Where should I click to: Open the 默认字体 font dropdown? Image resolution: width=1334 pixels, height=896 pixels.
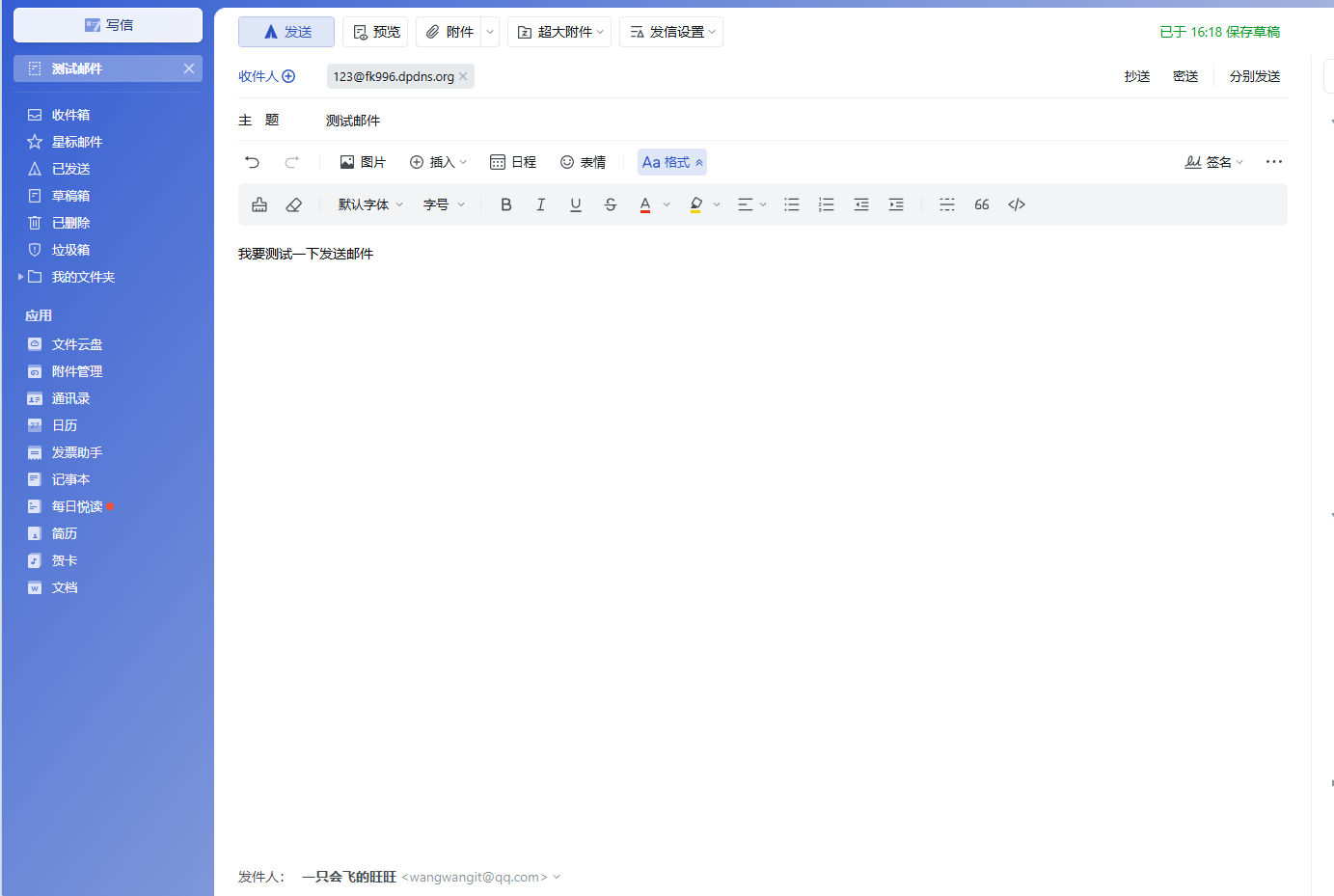(371, 204)
